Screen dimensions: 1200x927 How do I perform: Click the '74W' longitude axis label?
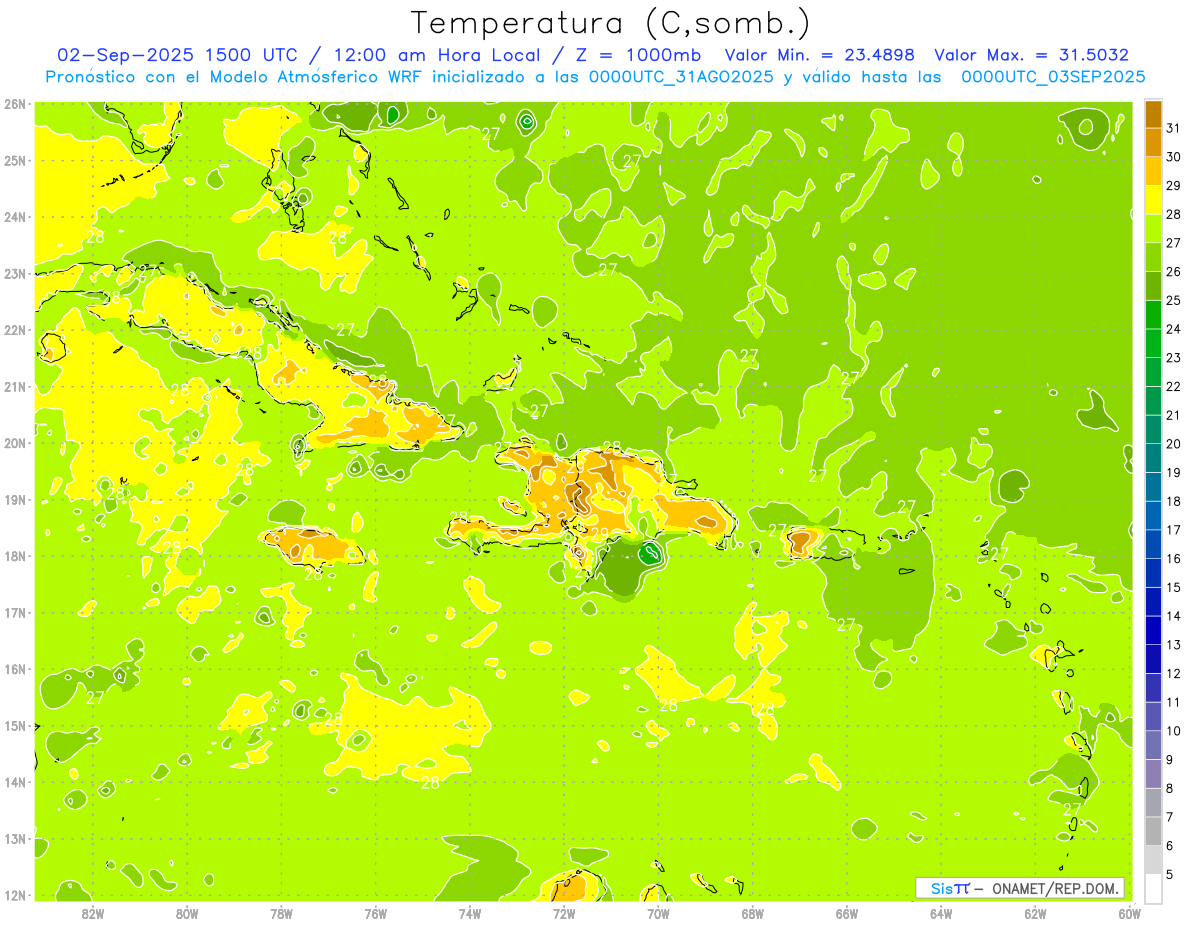click(470, 913)
